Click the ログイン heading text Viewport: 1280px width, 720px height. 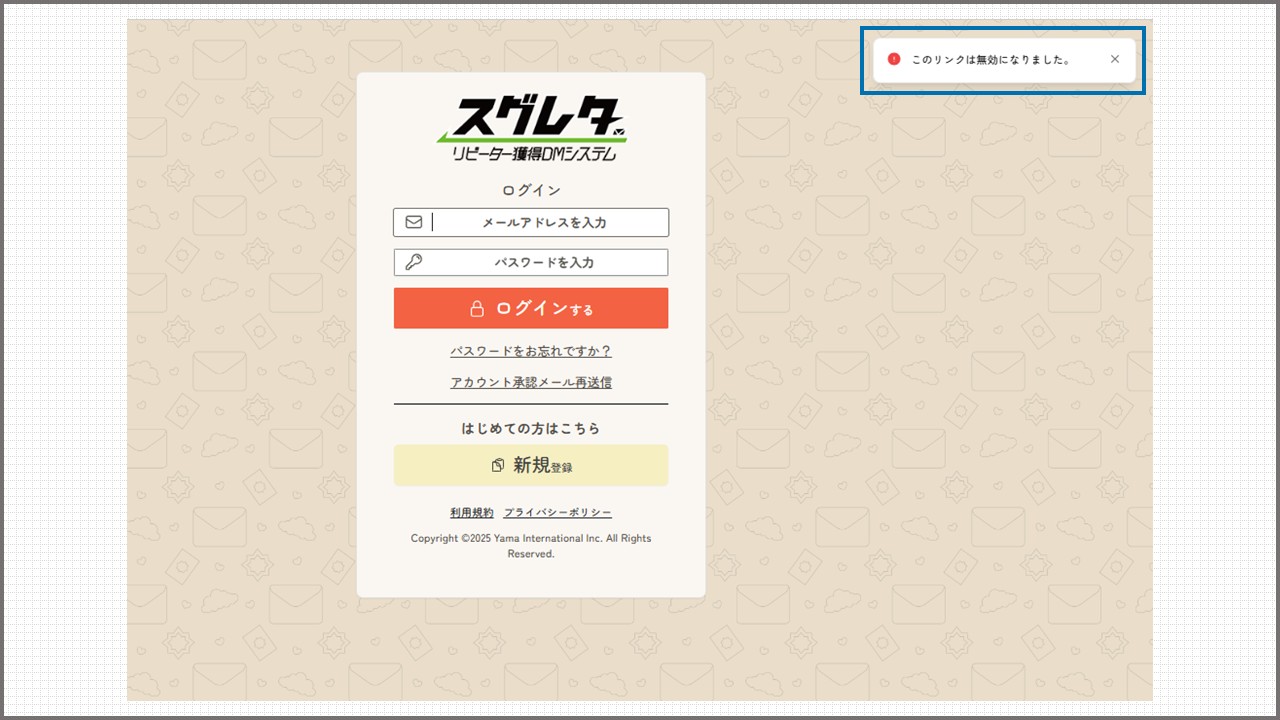click(531, 190)
